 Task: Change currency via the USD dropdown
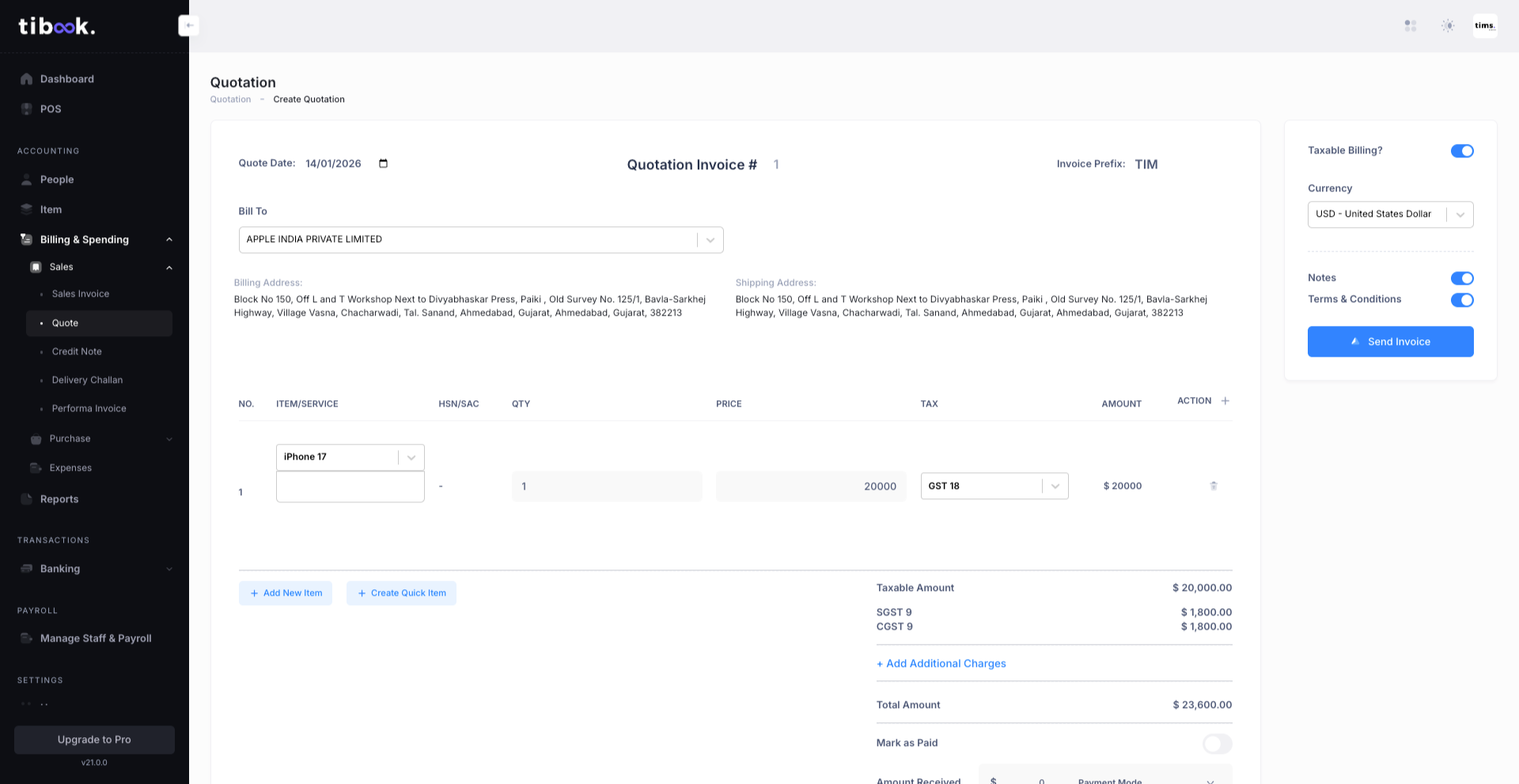1460,214
